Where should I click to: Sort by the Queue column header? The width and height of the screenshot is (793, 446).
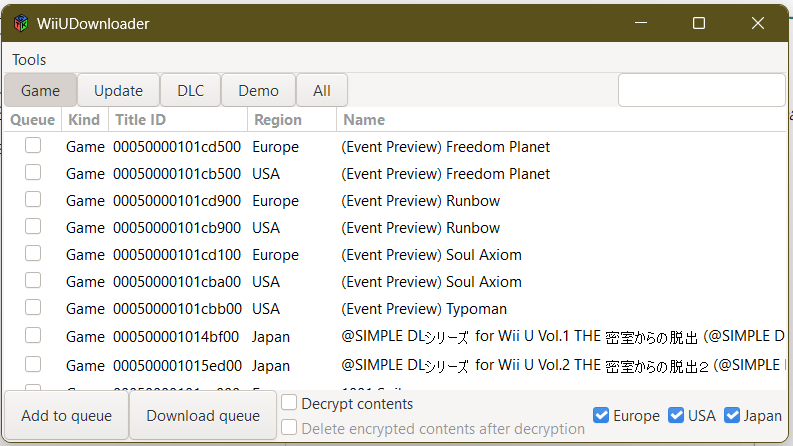coord(33,120)
